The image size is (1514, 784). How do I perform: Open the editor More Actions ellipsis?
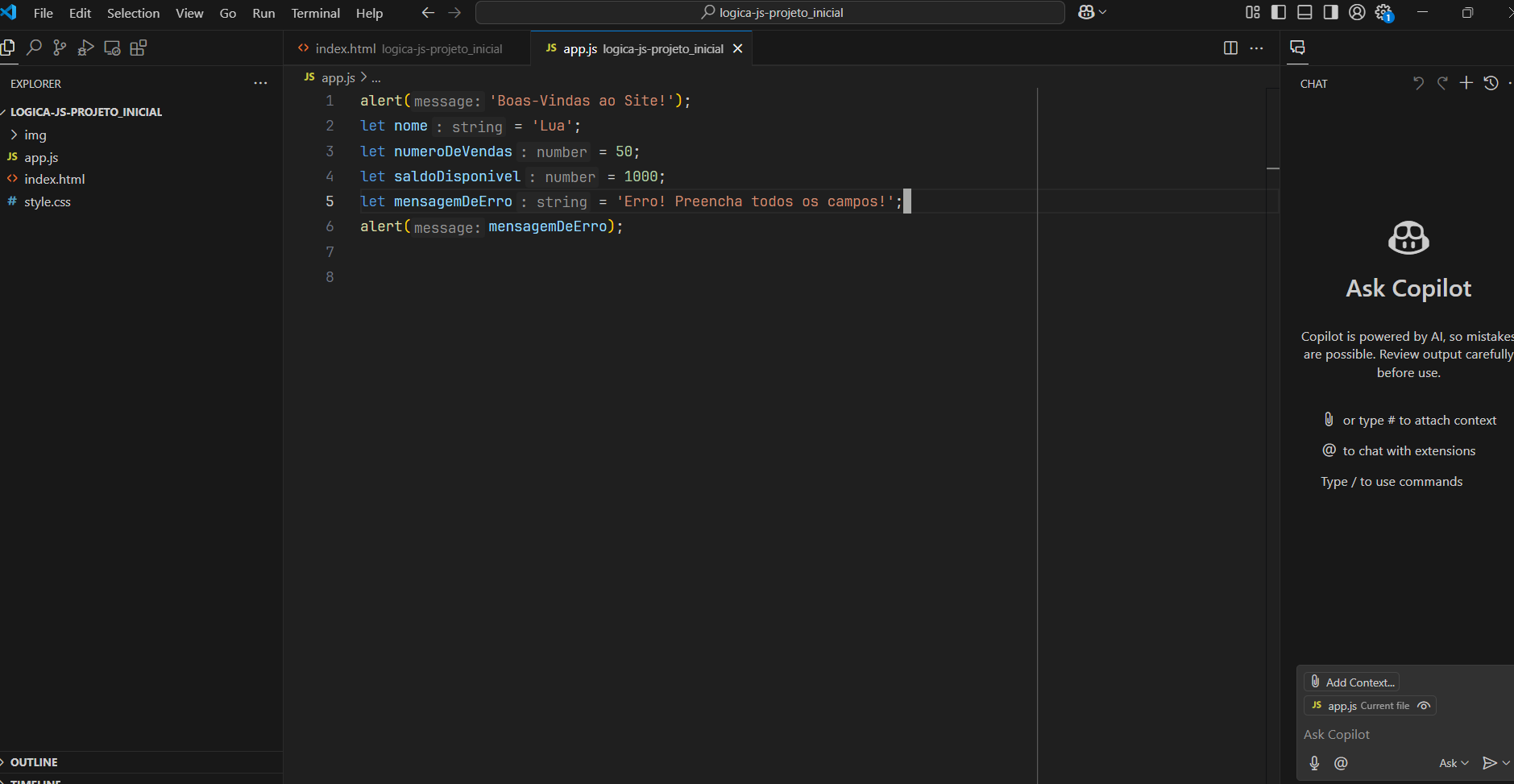pos(1256,48)
